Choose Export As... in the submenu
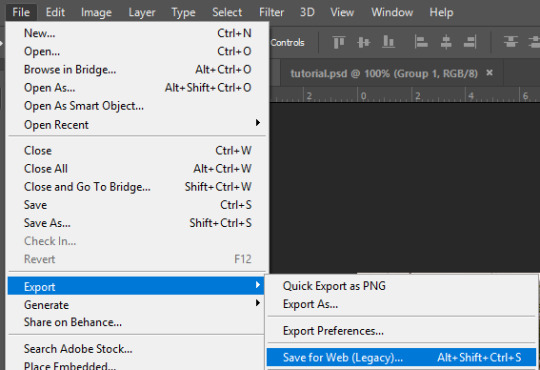The height and width of the screenshot is (370, 540). coord(402,304)
